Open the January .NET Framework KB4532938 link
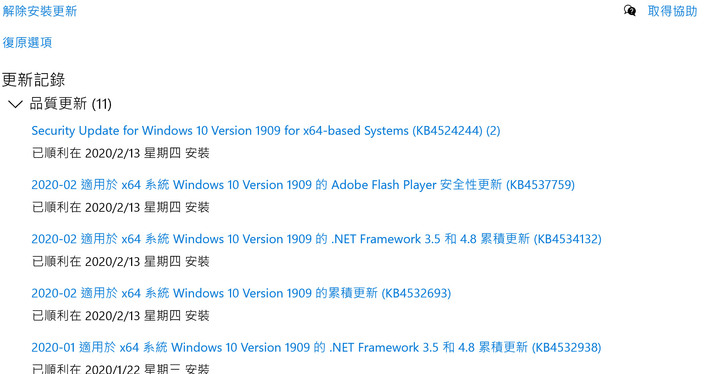The width and height of the screenshot is (720, 374). (316, 348)
